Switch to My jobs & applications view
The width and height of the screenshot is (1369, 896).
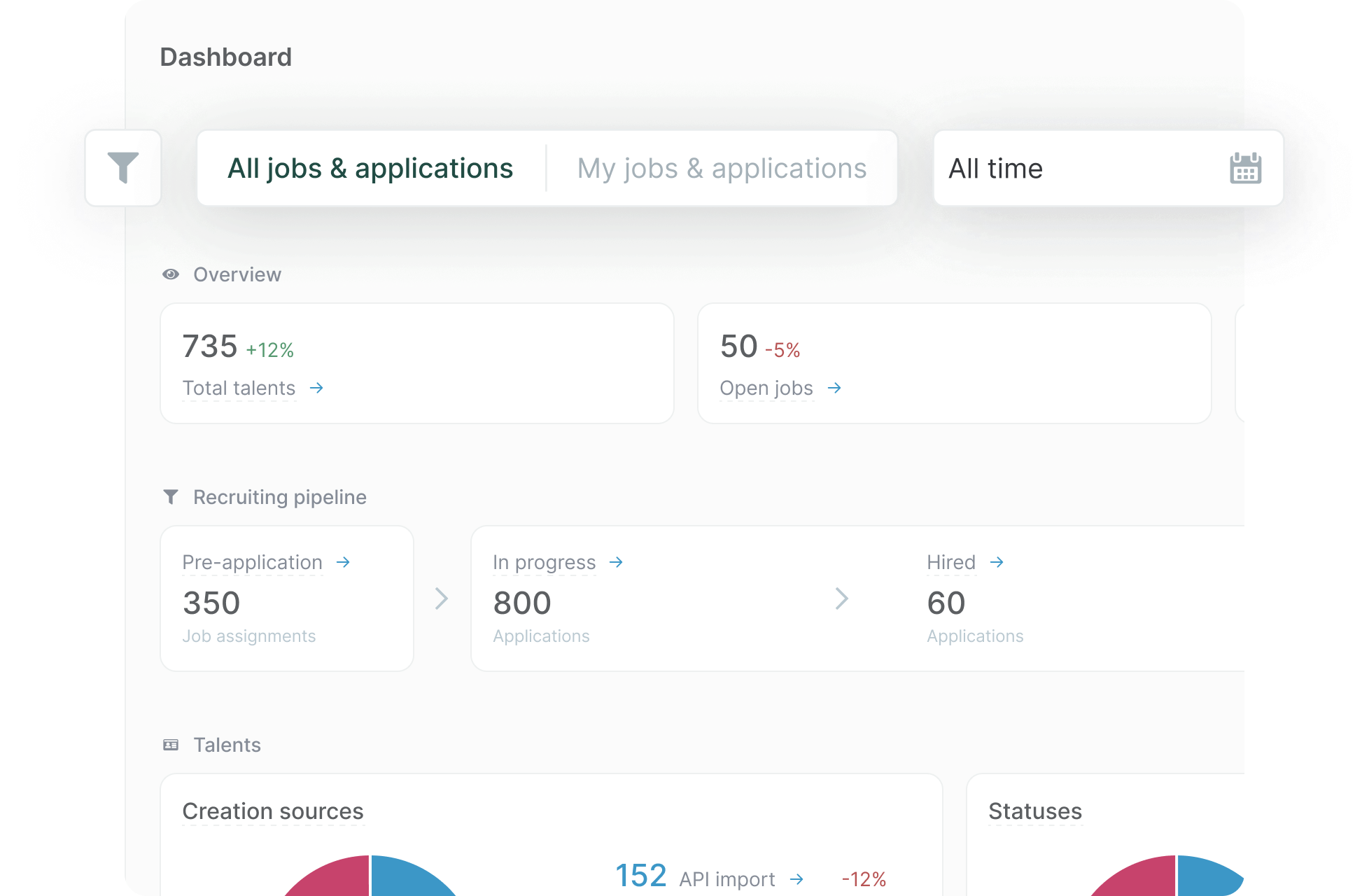point(722,168)
